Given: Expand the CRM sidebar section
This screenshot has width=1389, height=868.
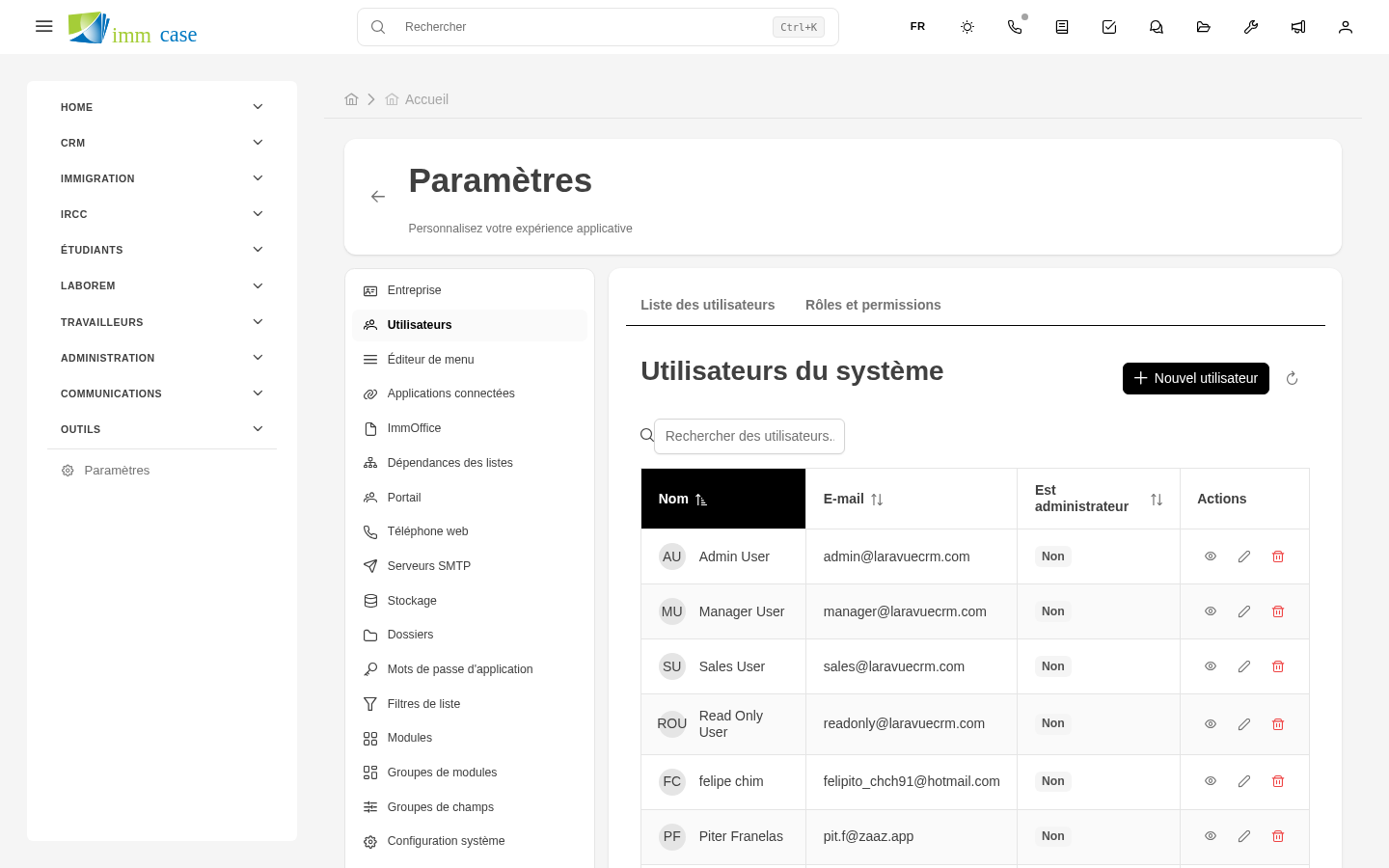Looking at the screenshot, I should coord(162,143).
